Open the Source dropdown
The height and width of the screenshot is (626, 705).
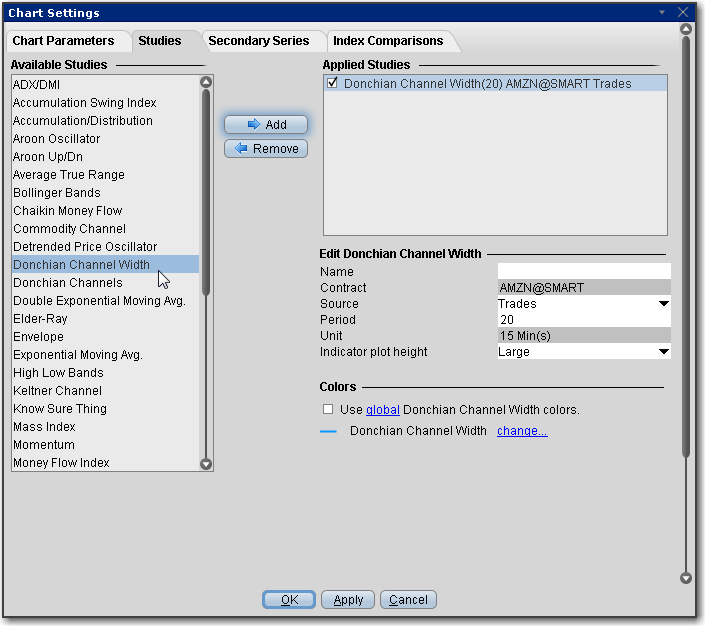[663, 304]
